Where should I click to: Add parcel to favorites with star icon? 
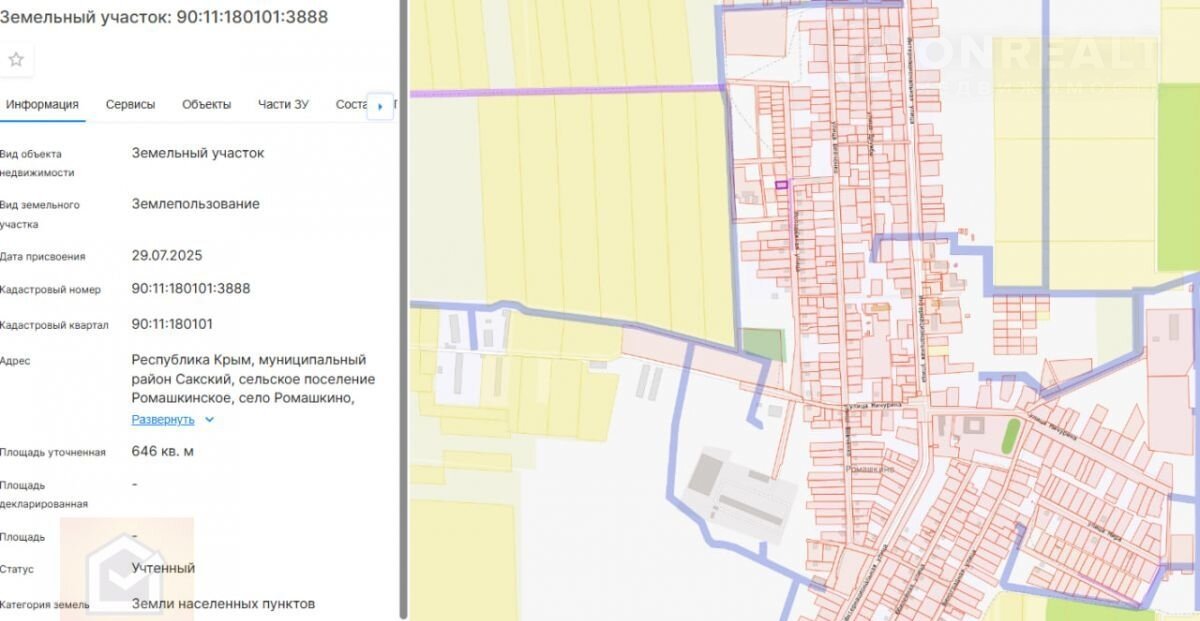pyautogui.click(x=16, y=60)
